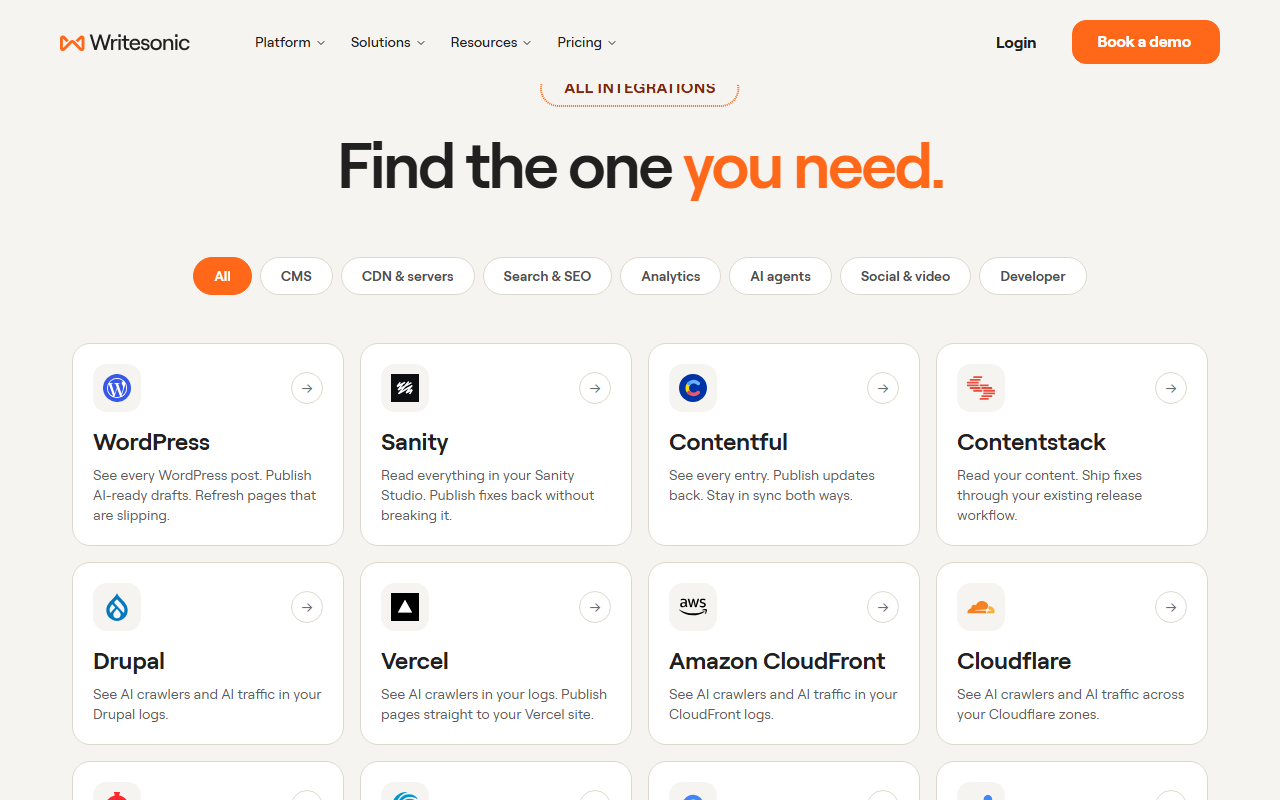Expand the Pricing menu

click(587, 42)
